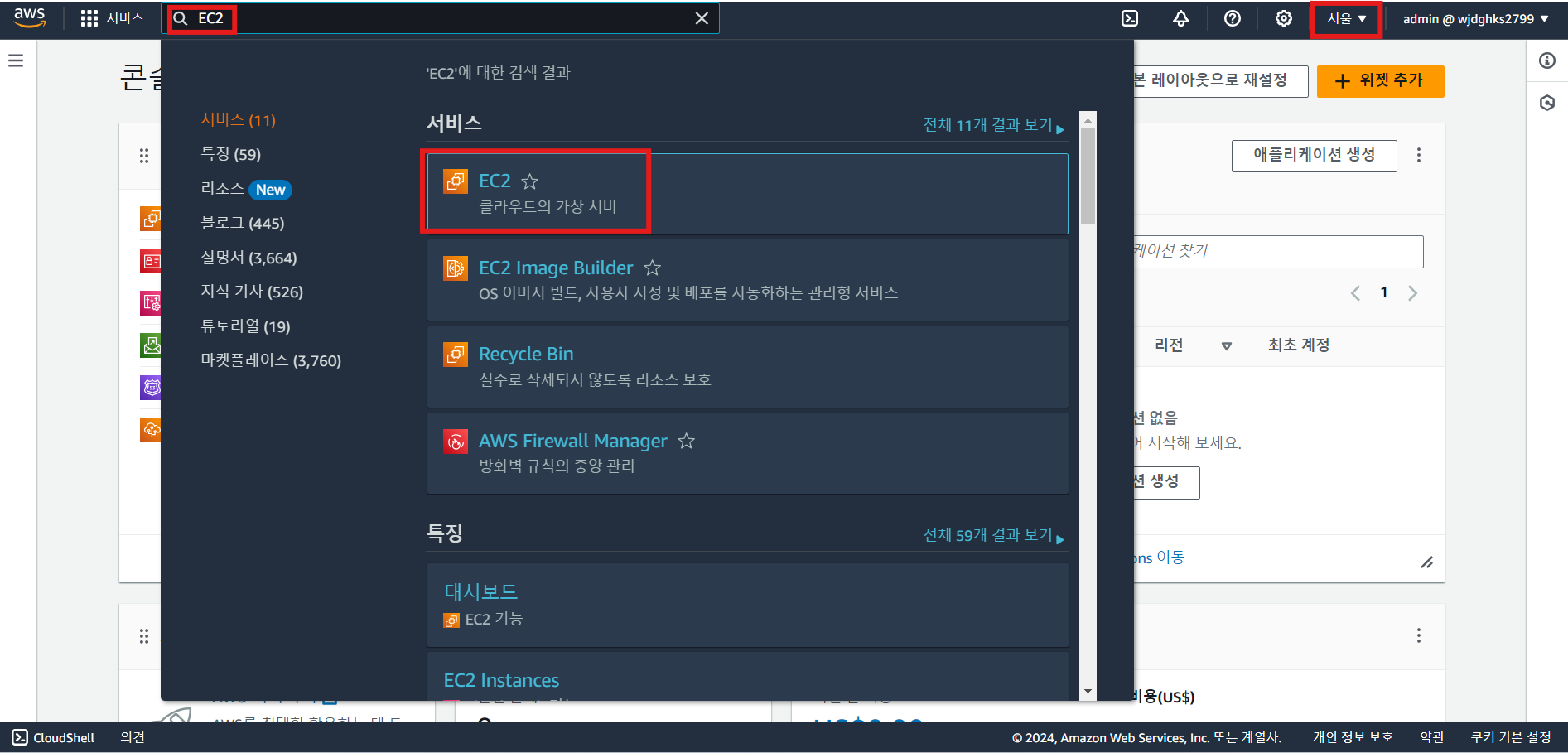Viewport: 1568px width, 753px height.
Task: Open the region filter dropdown arrow in widget
Action: click(x=1227, y=346)
